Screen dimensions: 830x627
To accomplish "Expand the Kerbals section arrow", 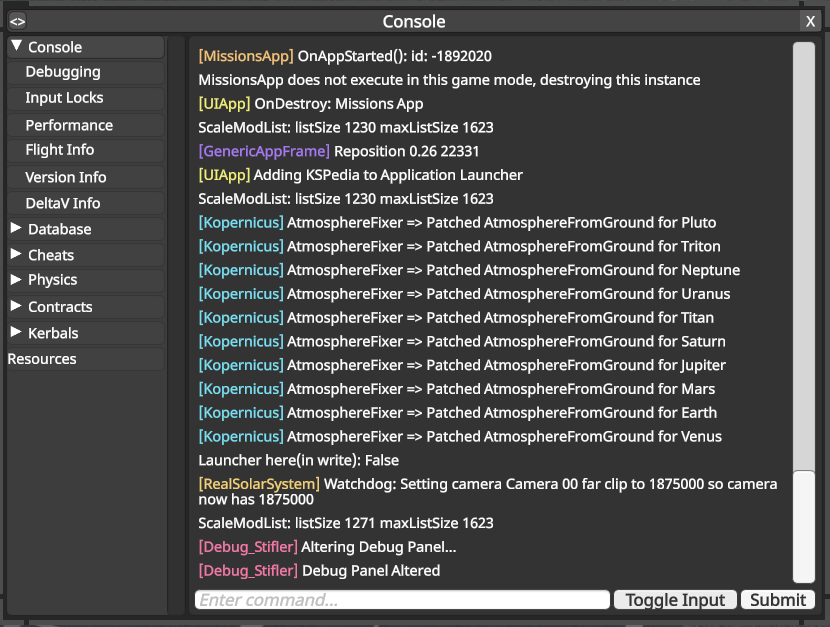I will click(16, 332).
